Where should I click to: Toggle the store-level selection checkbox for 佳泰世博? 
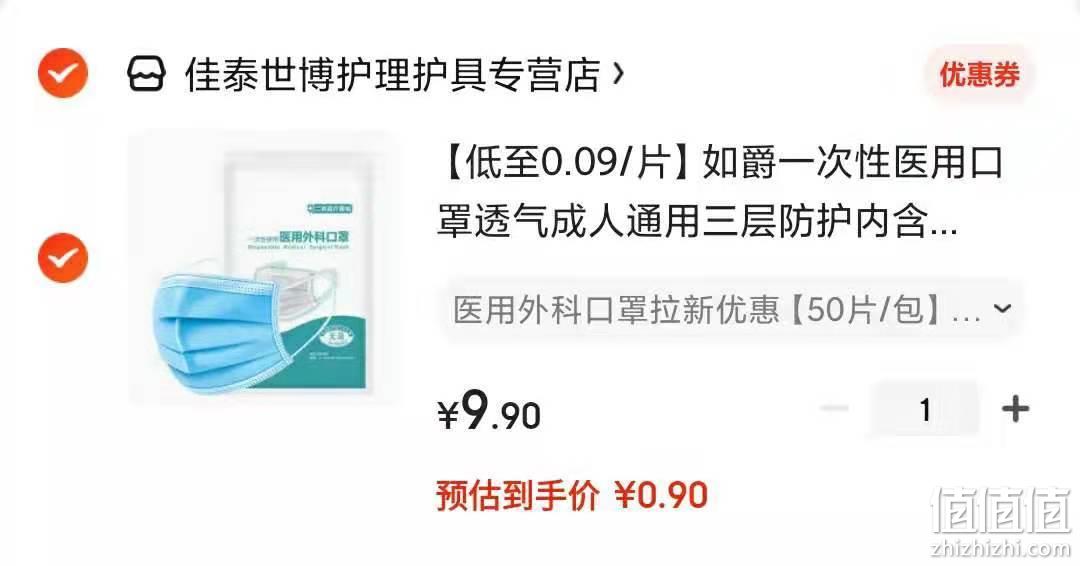[x=63, y=73]
